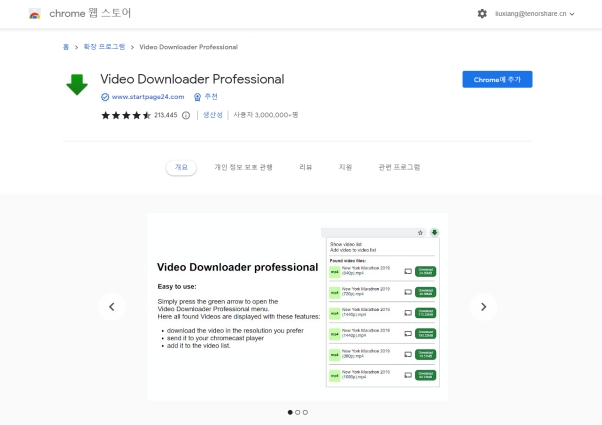Go to next screenshot with right chevron

coord(483,307)
